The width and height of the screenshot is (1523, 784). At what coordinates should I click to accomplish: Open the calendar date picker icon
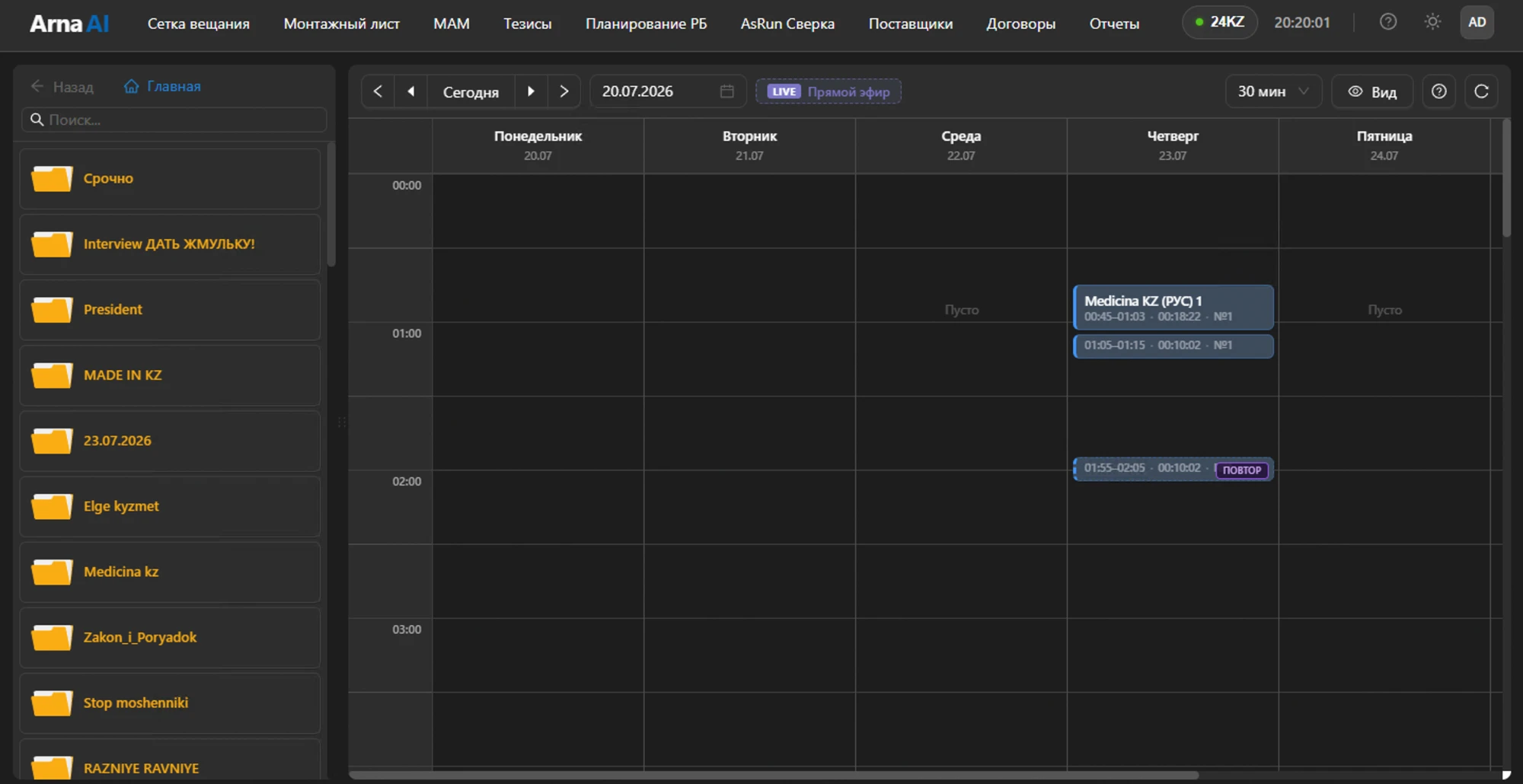pos(726,91)
